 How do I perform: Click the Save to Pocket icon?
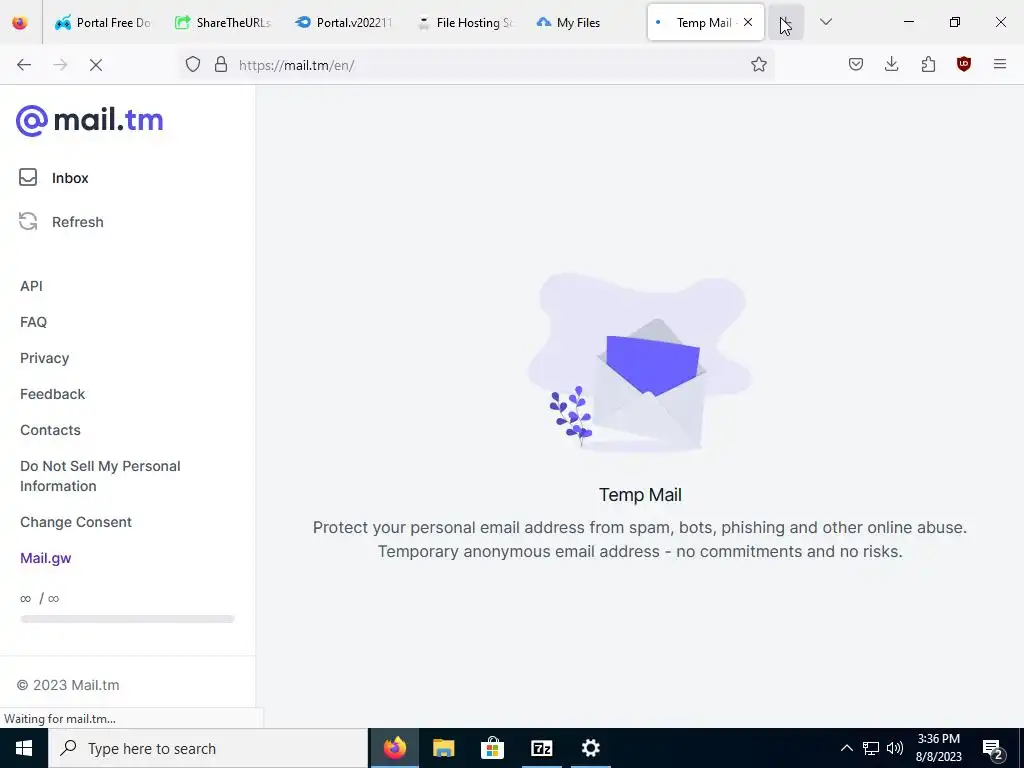(856, 64)
